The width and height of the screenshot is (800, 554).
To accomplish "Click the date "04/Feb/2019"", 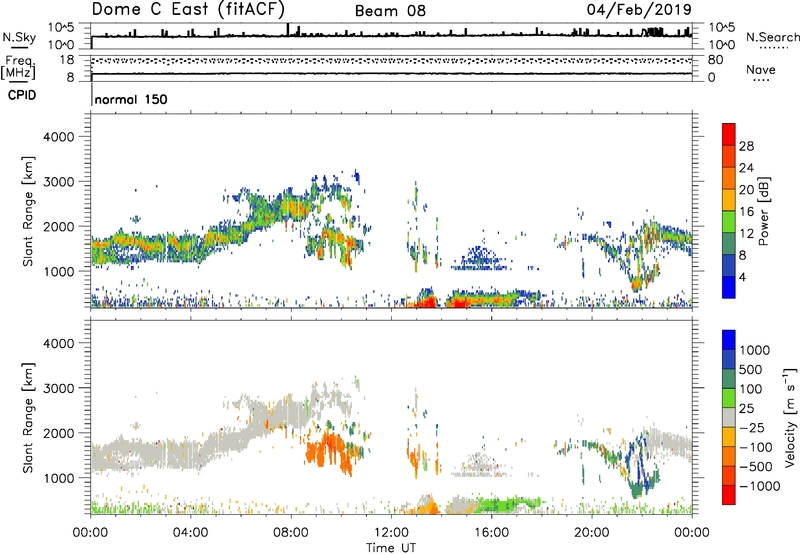I will (639, 9).
